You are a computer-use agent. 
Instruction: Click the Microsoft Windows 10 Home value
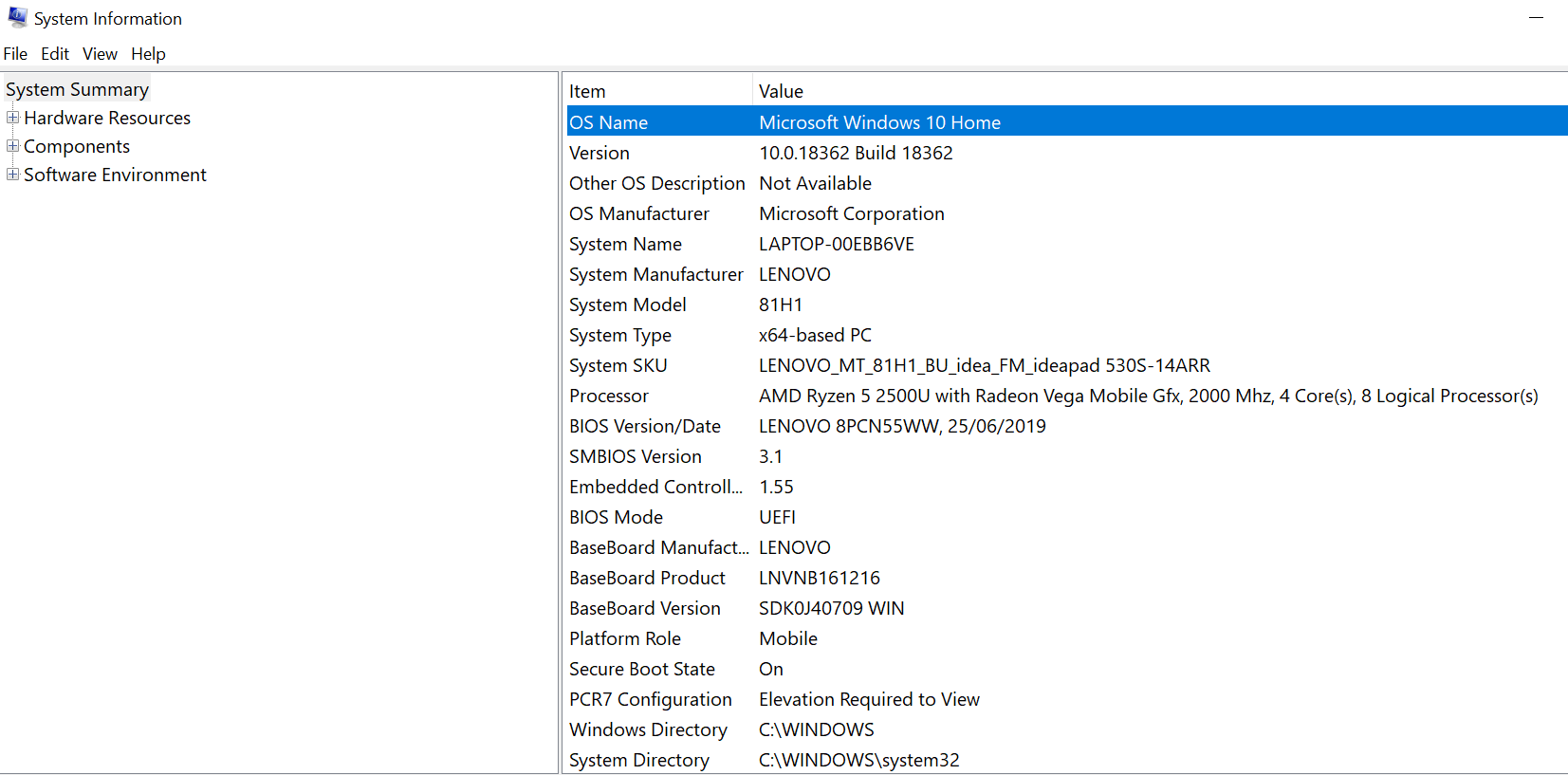880,122
